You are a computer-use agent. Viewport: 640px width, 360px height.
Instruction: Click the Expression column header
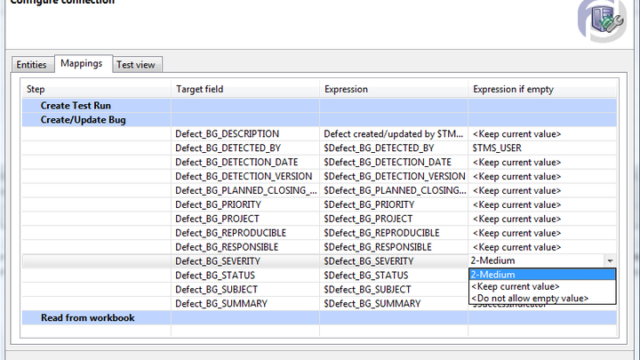coord(394,89)
